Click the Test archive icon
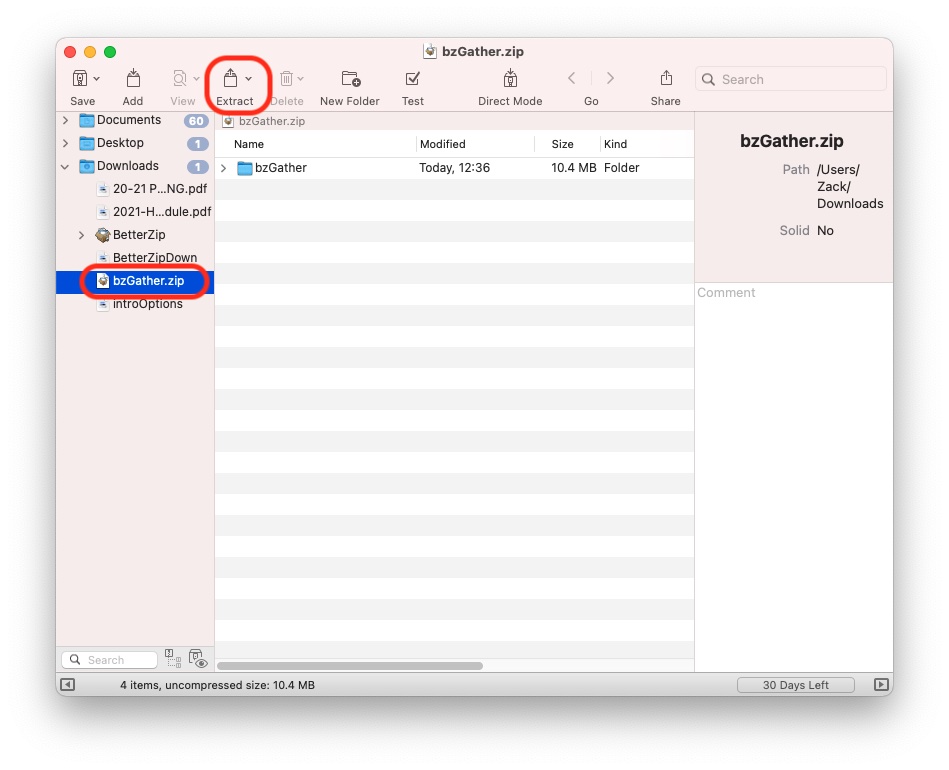 [x=413, y=79]
